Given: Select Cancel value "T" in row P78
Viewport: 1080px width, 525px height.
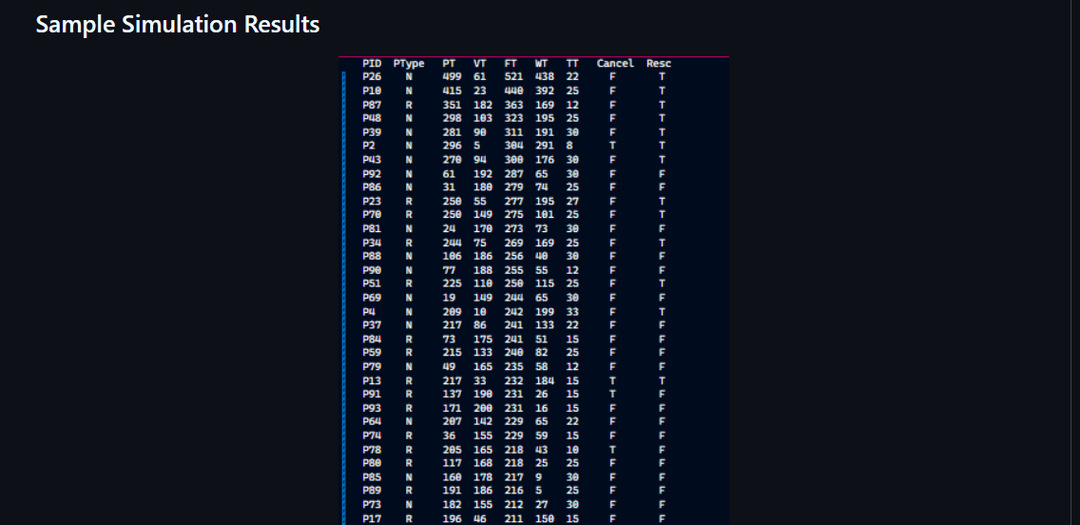Looking at the screenshot, I should click(x=613, y=449).
